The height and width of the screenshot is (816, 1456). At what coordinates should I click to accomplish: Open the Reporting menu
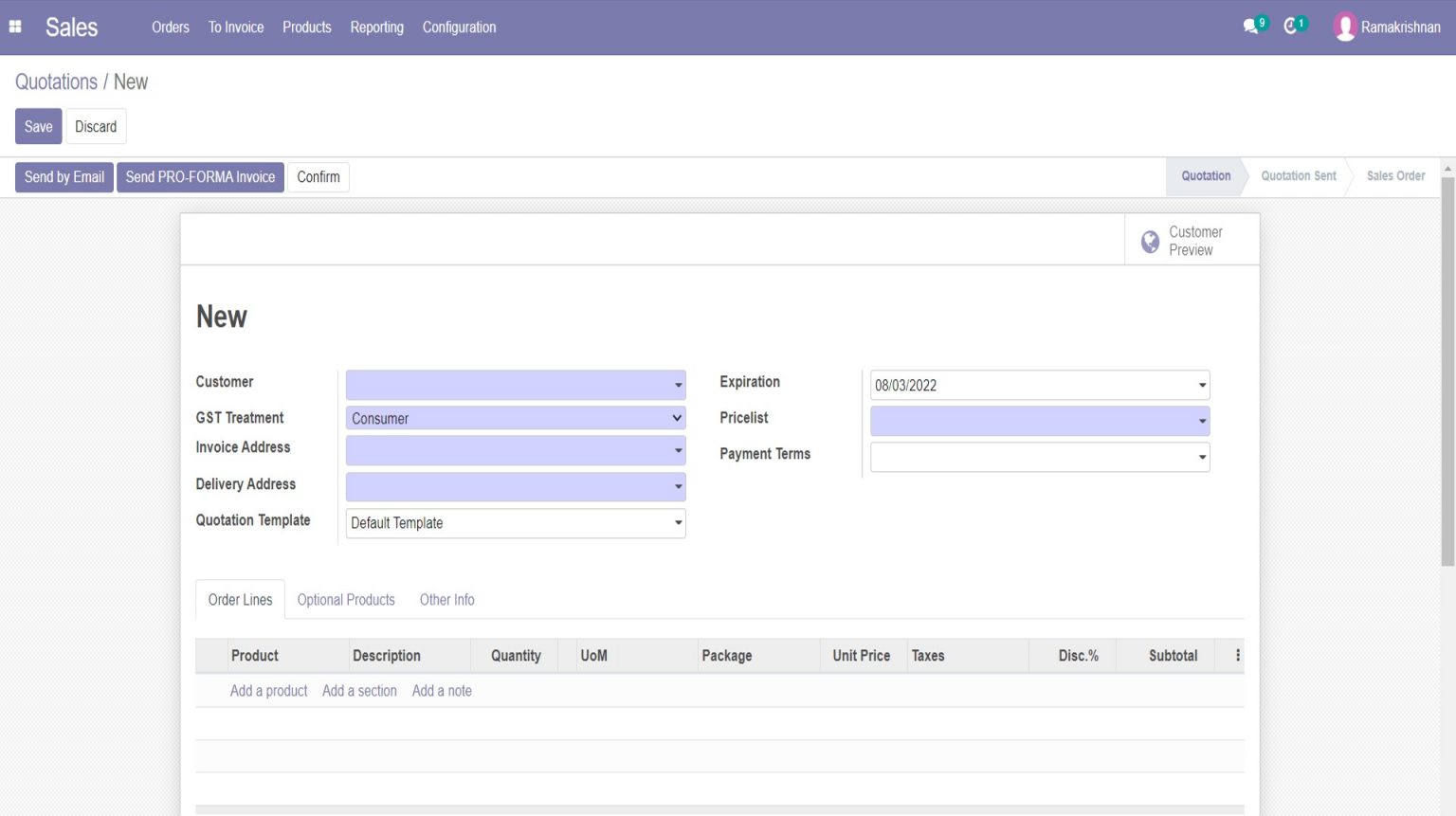coord(376,27)
